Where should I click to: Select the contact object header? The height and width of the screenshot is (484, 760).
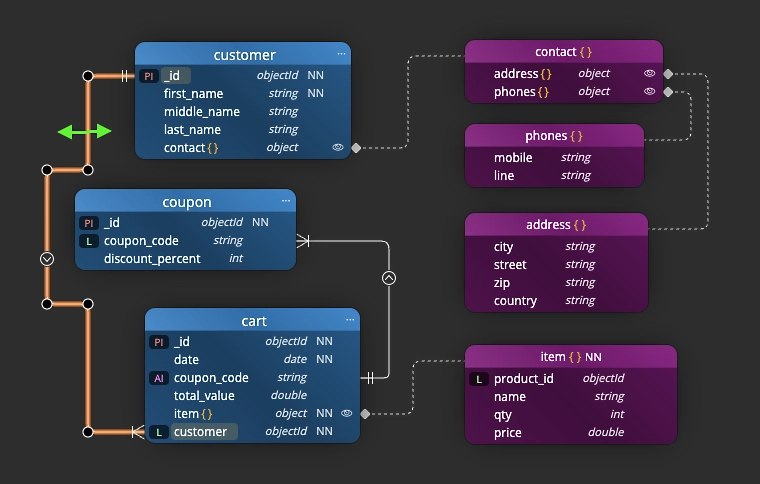pyautogui.click(x=564, y=52)
